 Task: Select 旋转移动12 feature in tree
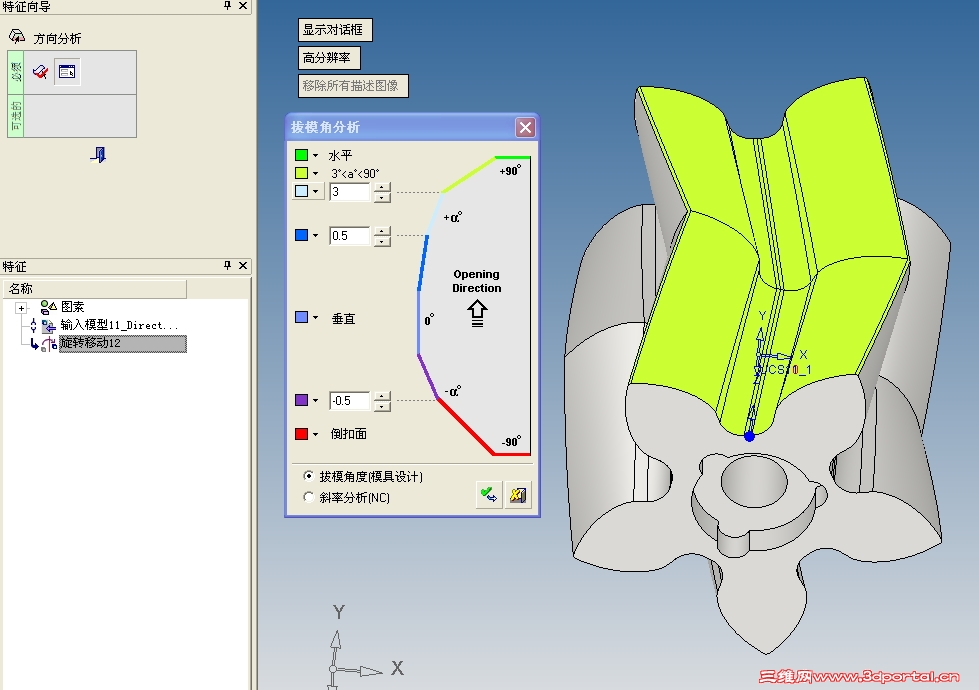click(122, 343)
